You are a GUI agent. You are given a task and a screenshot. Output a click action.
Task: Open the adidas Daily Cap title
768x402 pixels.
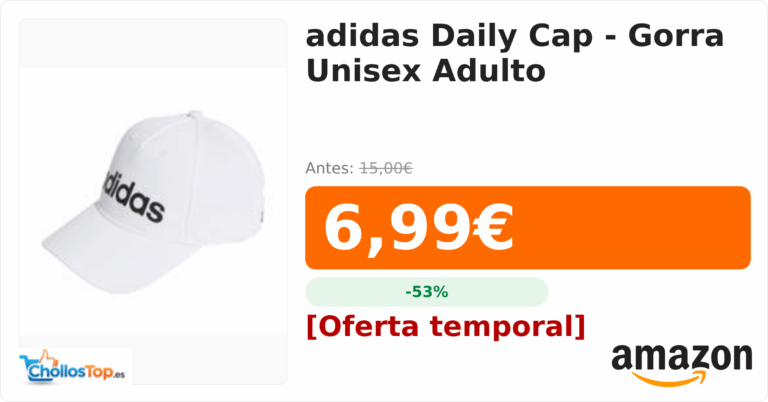(515, 53)
